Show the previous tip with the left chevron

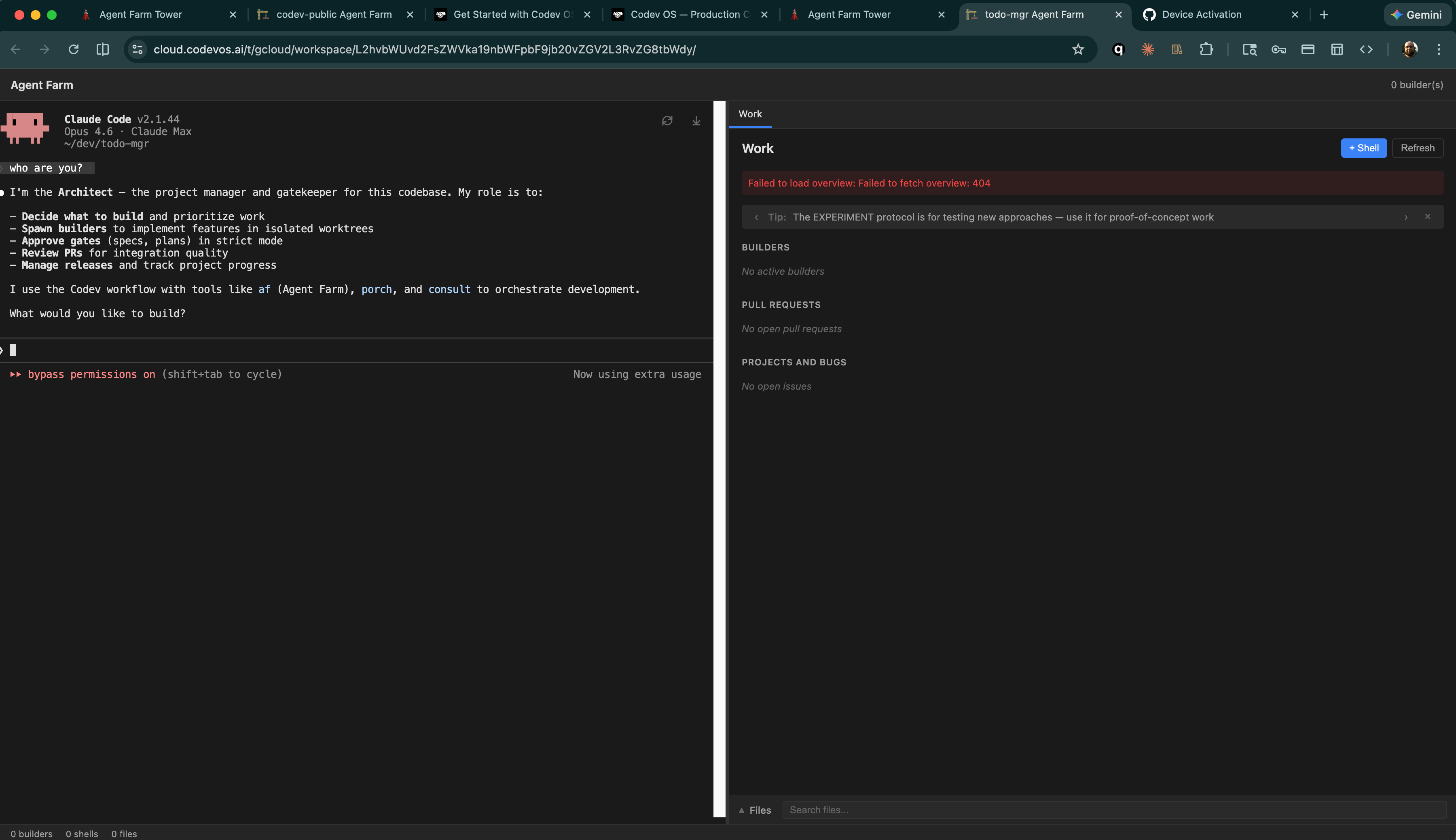tap(756, 218)
